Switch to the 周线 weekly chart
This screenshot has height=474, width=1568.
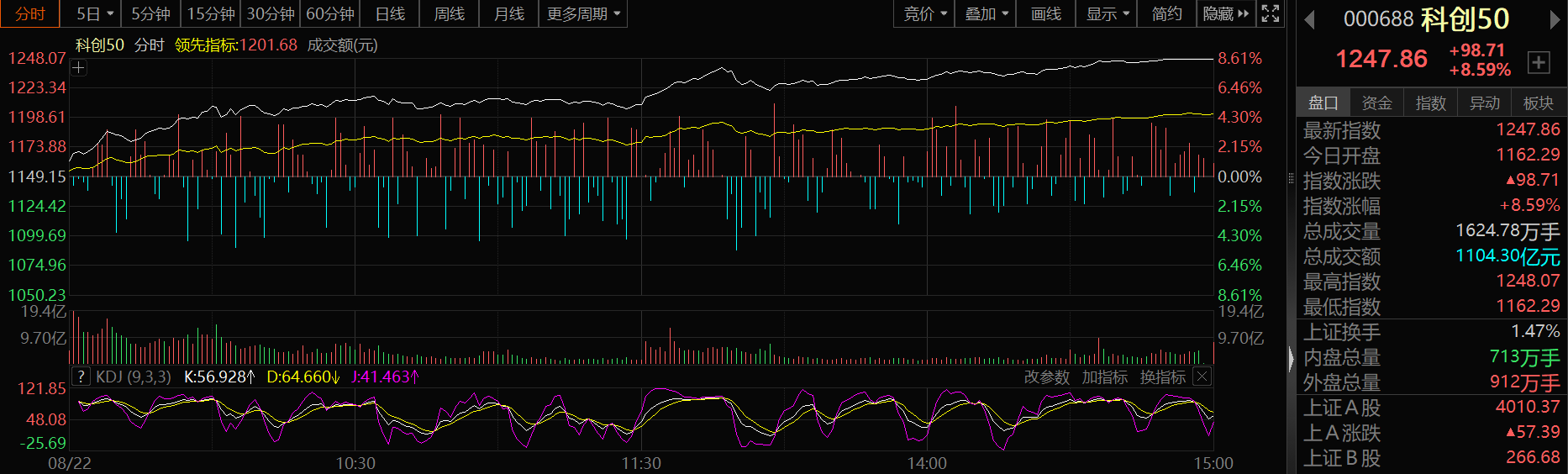[x=450, y=13]
